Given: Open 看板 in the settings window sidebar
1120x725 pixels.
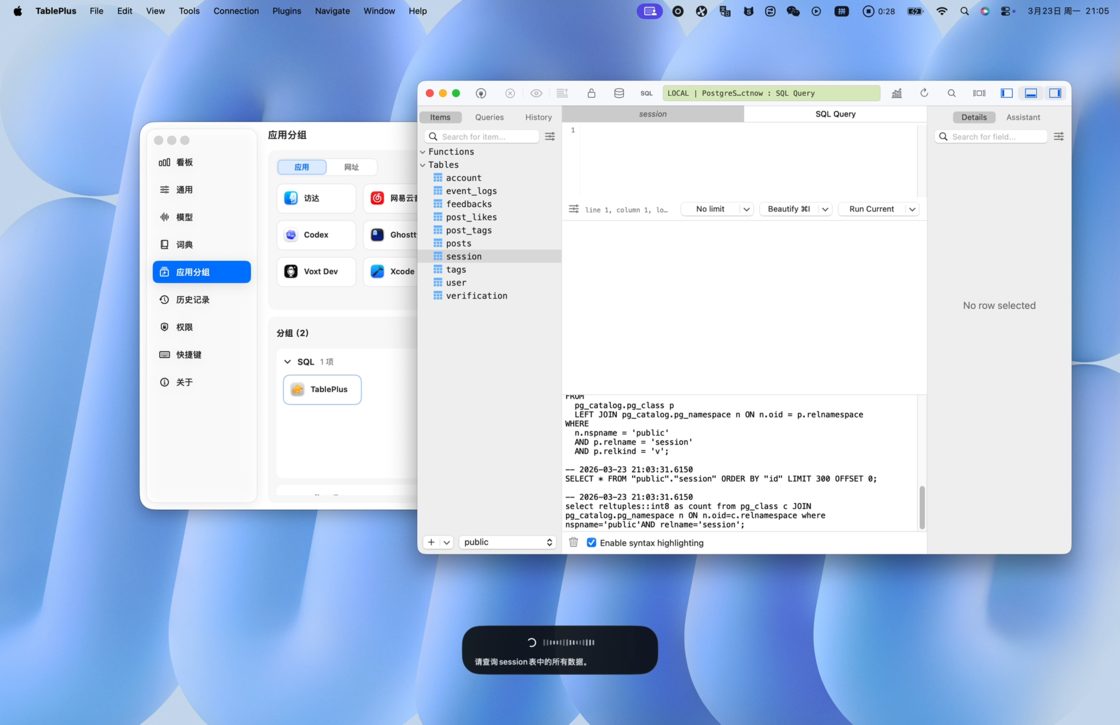Looking at the screenshot, I should point(201,162).
